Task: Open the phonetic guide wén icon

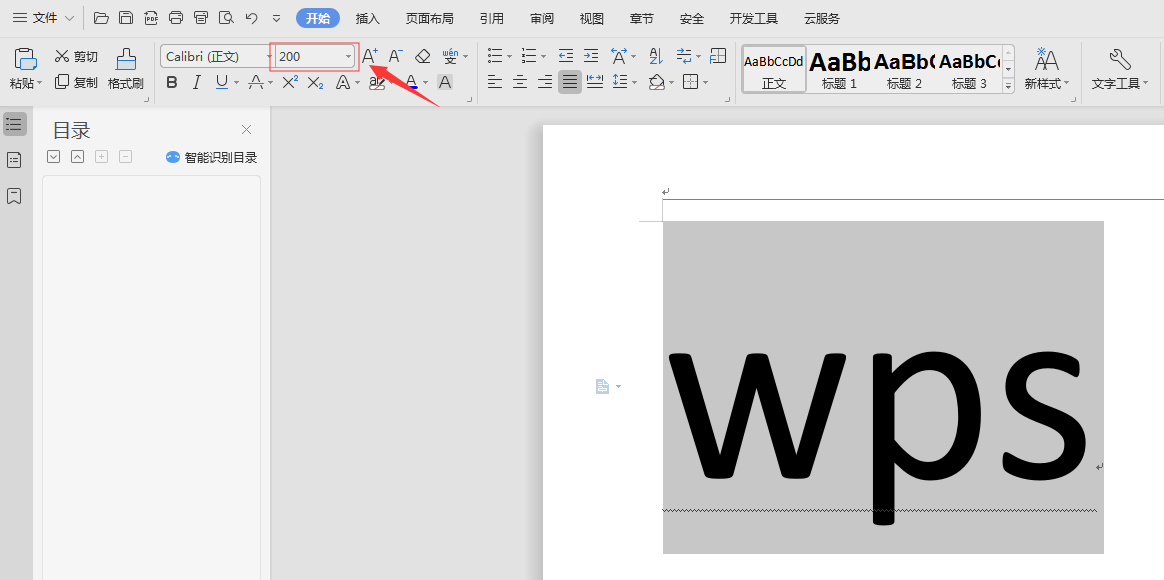Action: [x=450, y=56]
